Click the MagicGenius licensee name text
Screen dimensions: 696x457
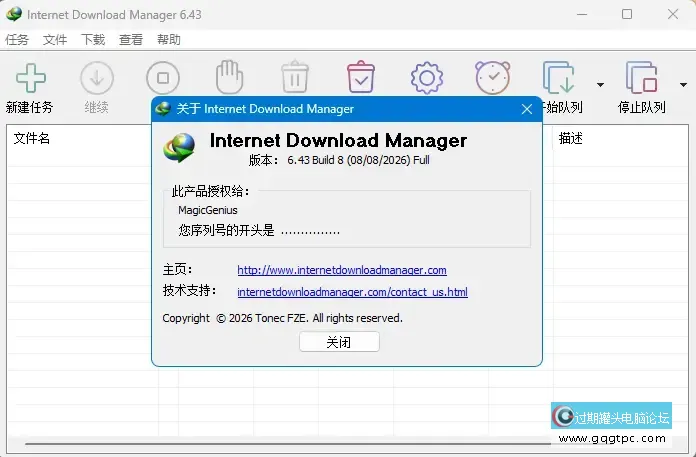click(x=208, y=210)
